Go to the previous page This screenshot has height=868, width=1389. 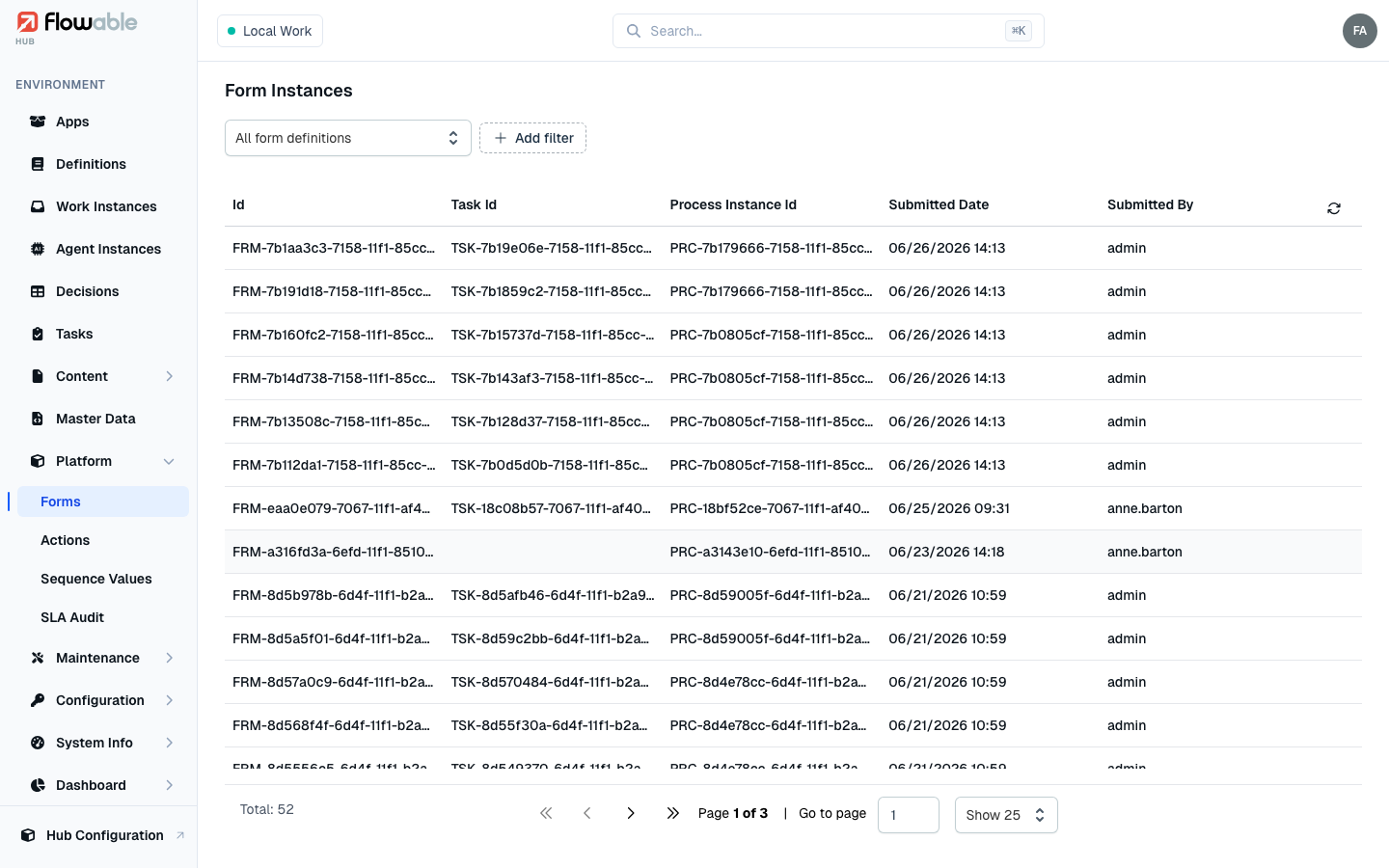tap(587, 813)
